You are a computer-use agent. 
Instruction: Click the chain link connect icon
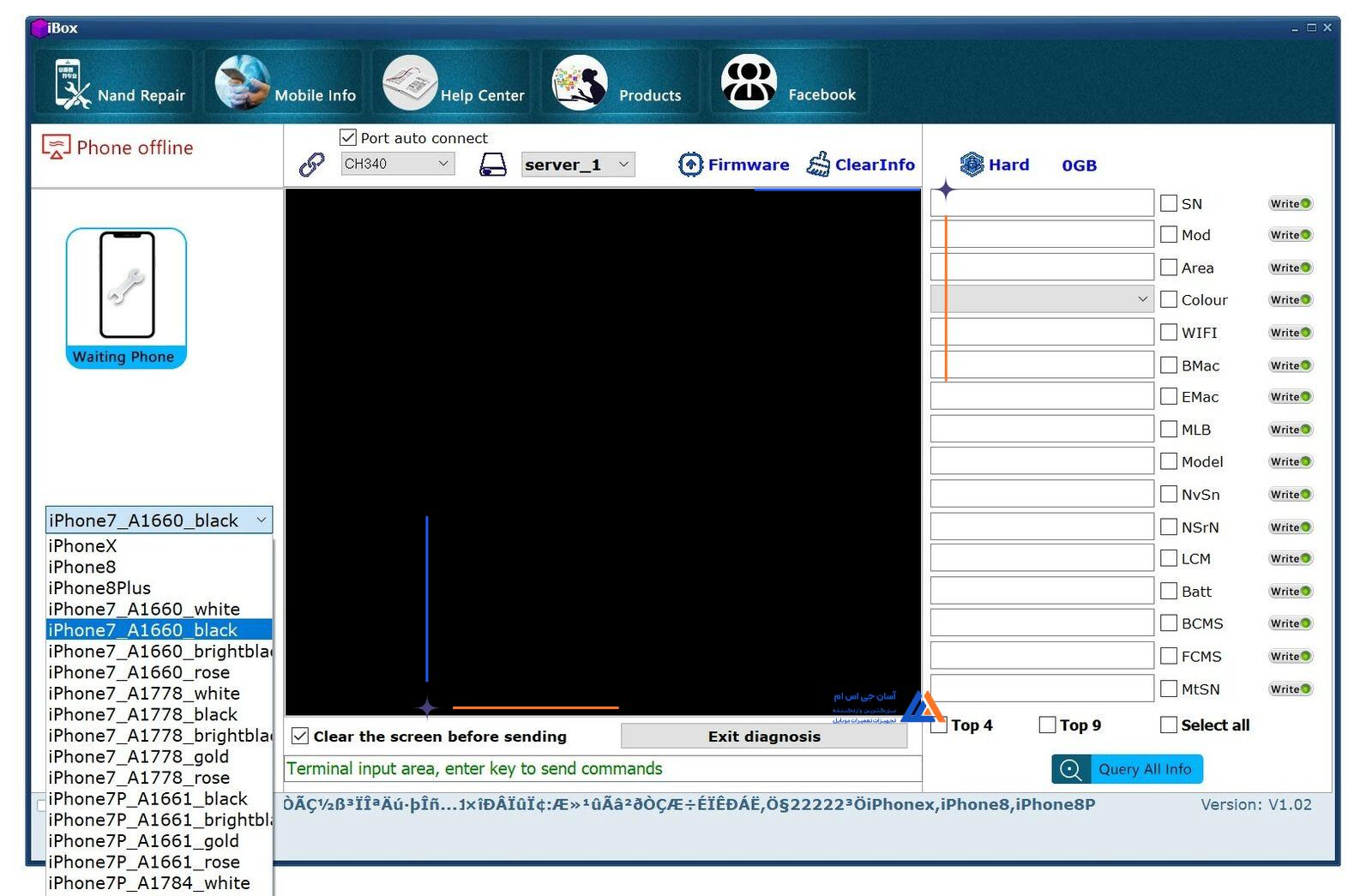click(311, 165)
